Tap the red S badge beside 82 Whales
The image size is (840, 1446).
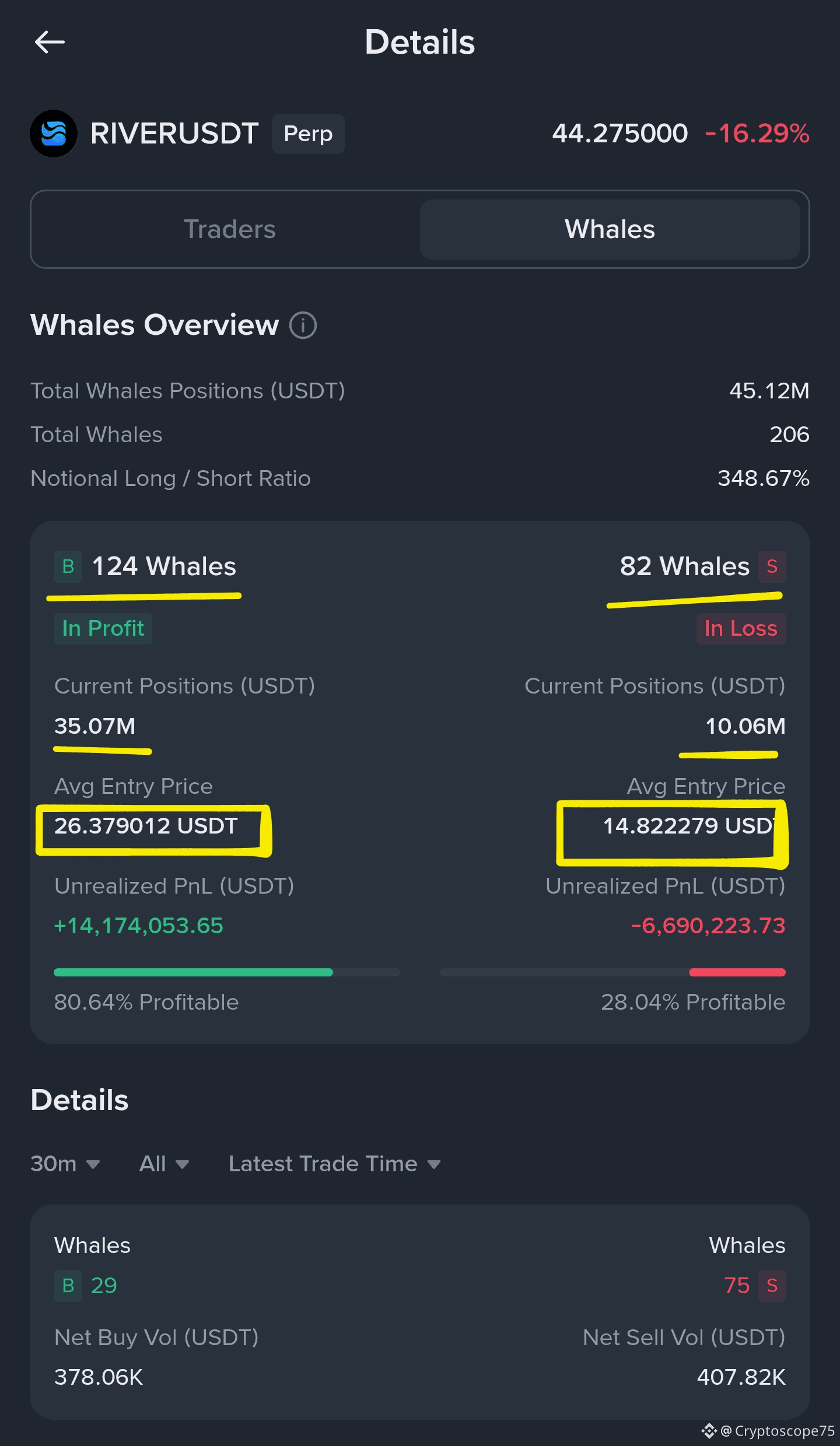point(772,566)
